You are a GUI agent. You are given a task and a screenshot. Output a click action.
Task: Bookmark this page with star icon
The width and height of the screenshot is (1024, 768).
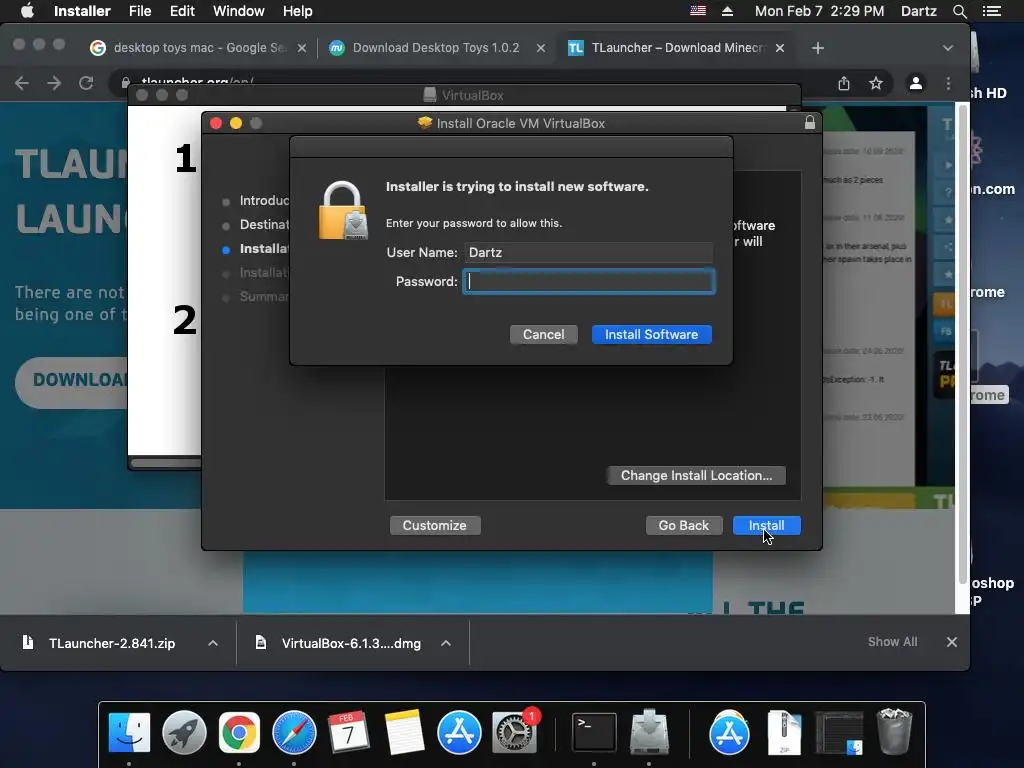click(x=876, y=83)
